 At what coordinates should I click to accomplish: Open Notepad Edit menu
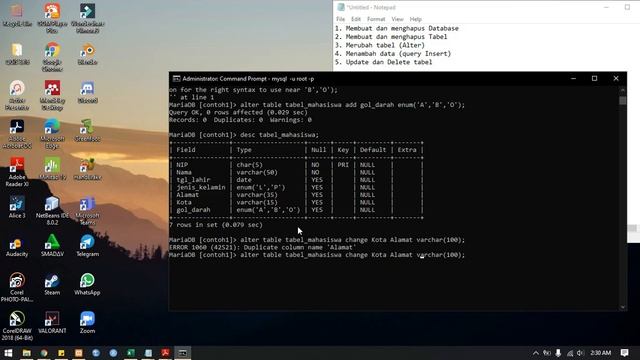356,19
